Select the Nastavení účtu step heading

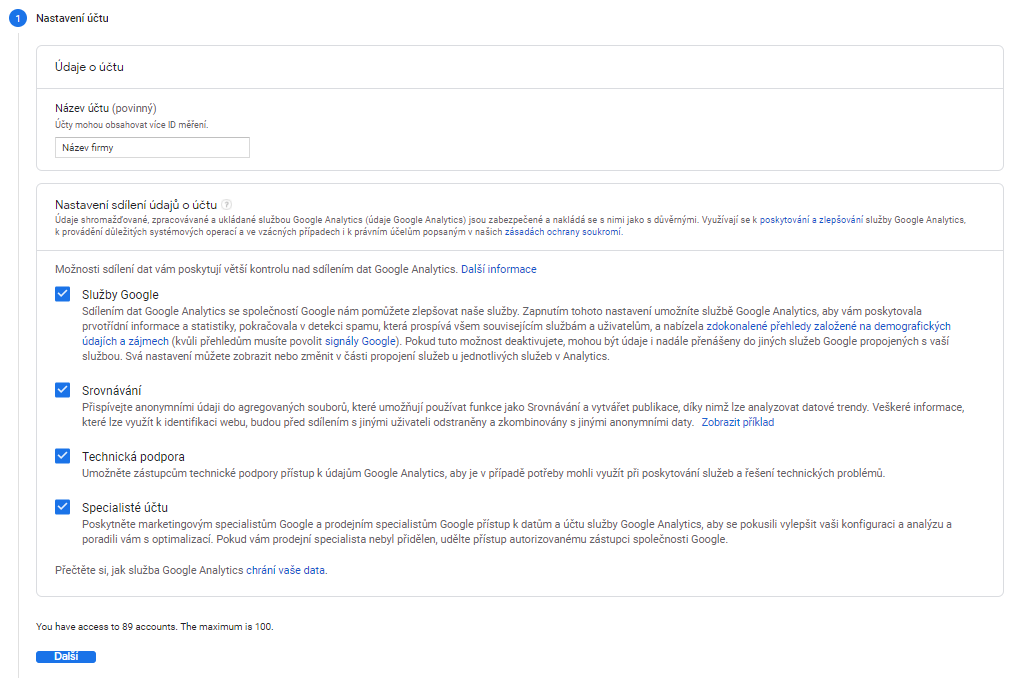(72, 18)
